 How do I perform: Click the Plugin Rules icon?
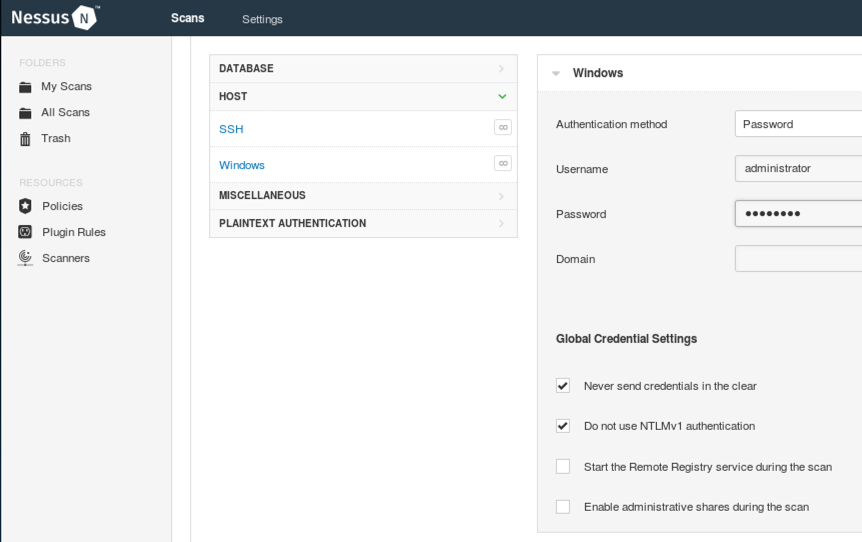coord(26,232)
